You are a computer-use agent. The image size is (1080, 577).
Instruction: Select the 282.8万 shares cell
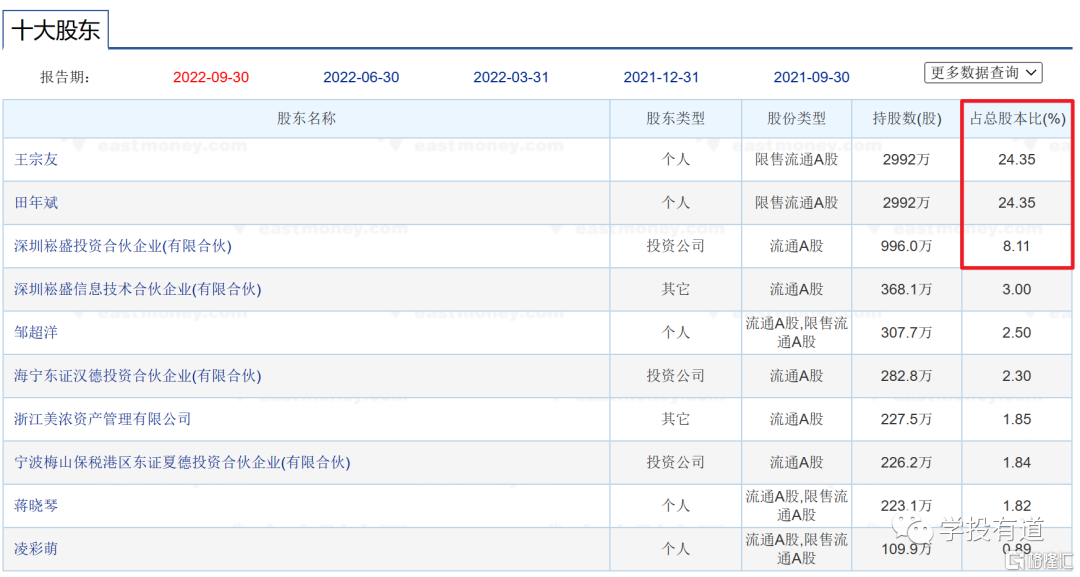(906, 377)
